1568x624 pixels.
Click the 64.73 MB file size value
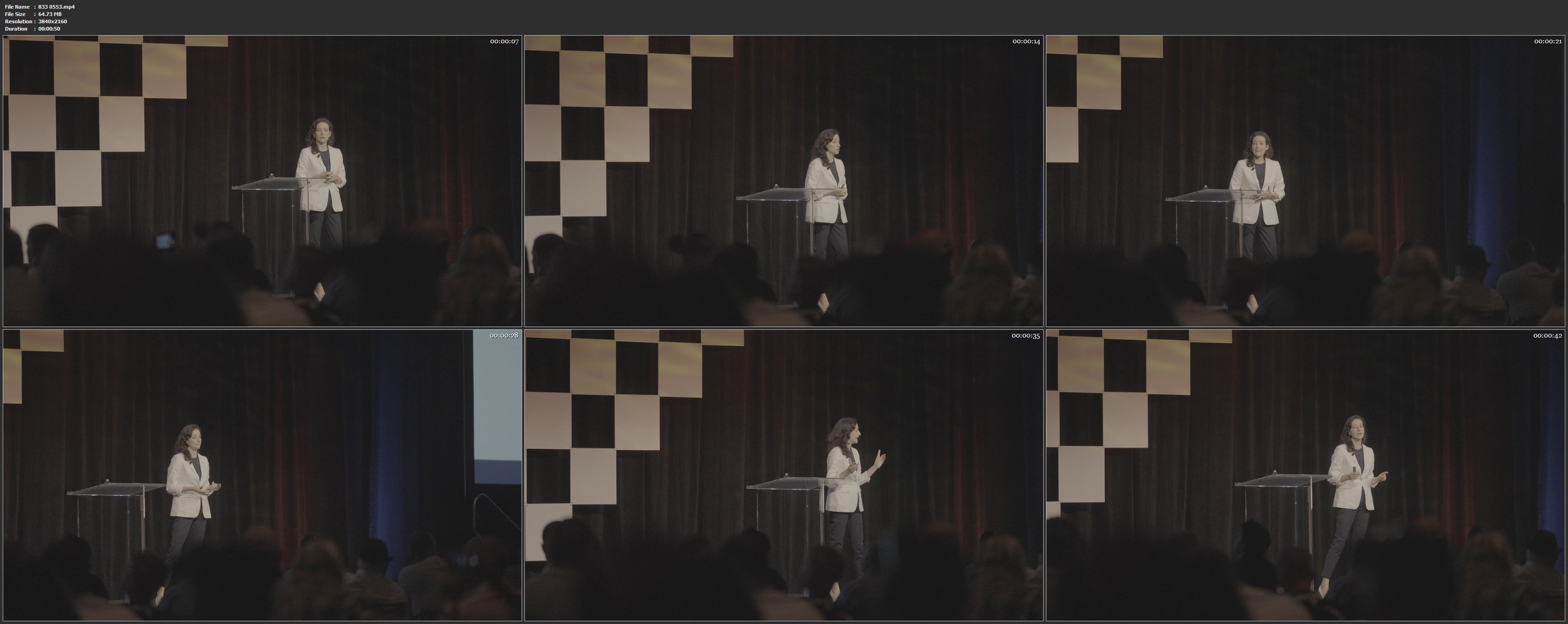pyautogui.click(x=50, y=14)
